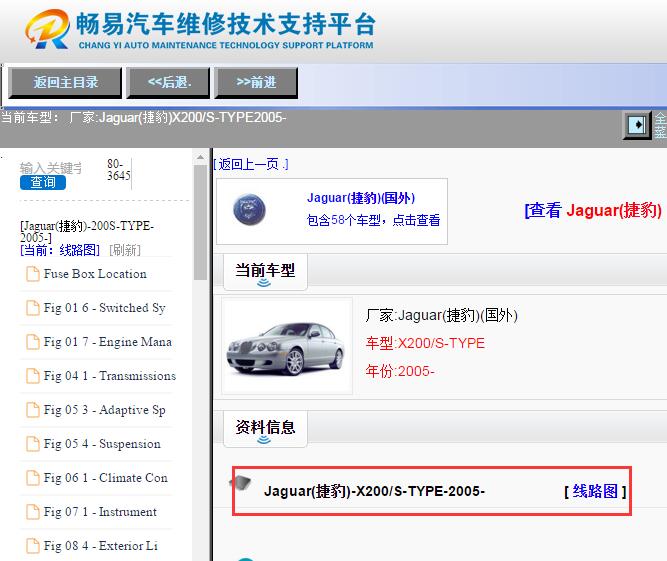Click the silver Jaguar S-TYPE car thumbnail

coord(286,348)
